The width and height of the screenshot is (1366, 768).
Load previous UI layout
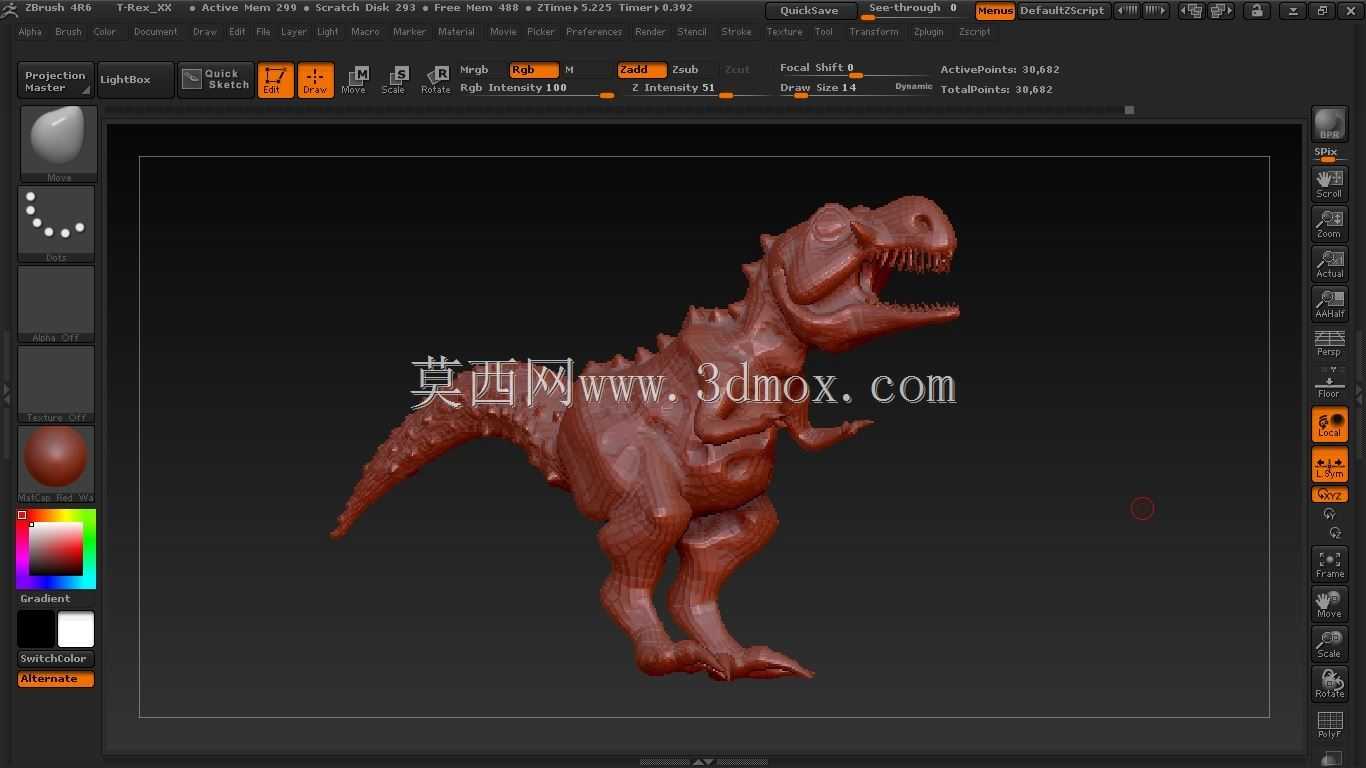pyautogui.click(x=1191, y=11)
